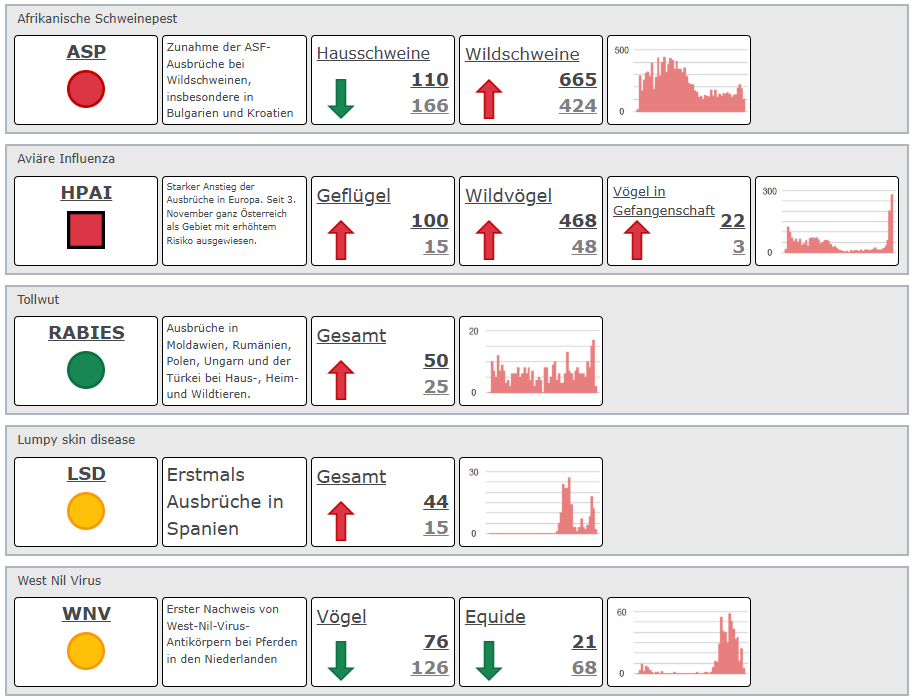Screen dimensions: 917x700
Task: Click the red circle ASP status indicator
Action: [x=86, y=89]
